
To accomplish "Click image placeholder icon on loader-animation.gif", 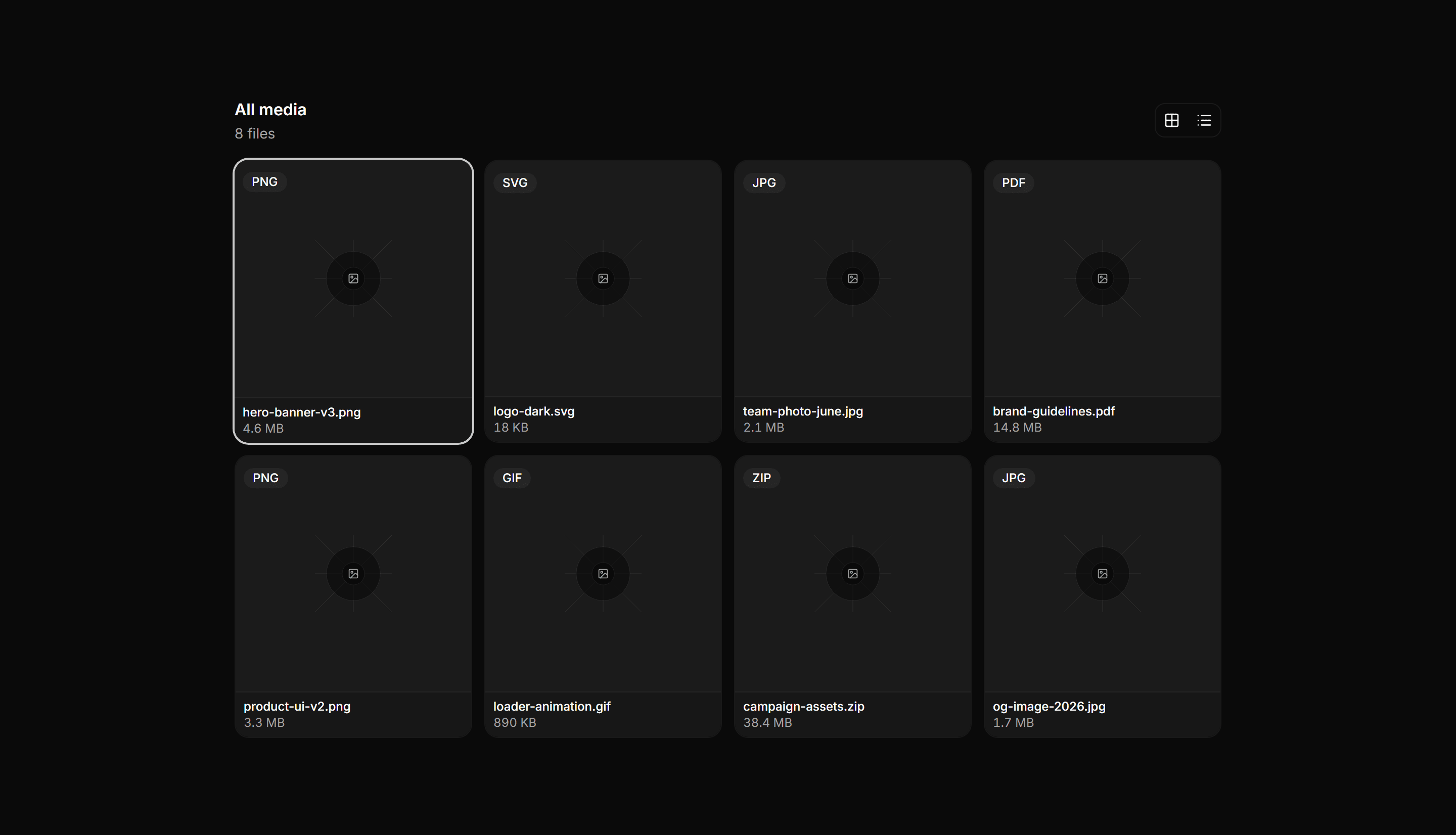I will [x=603, y=574].
